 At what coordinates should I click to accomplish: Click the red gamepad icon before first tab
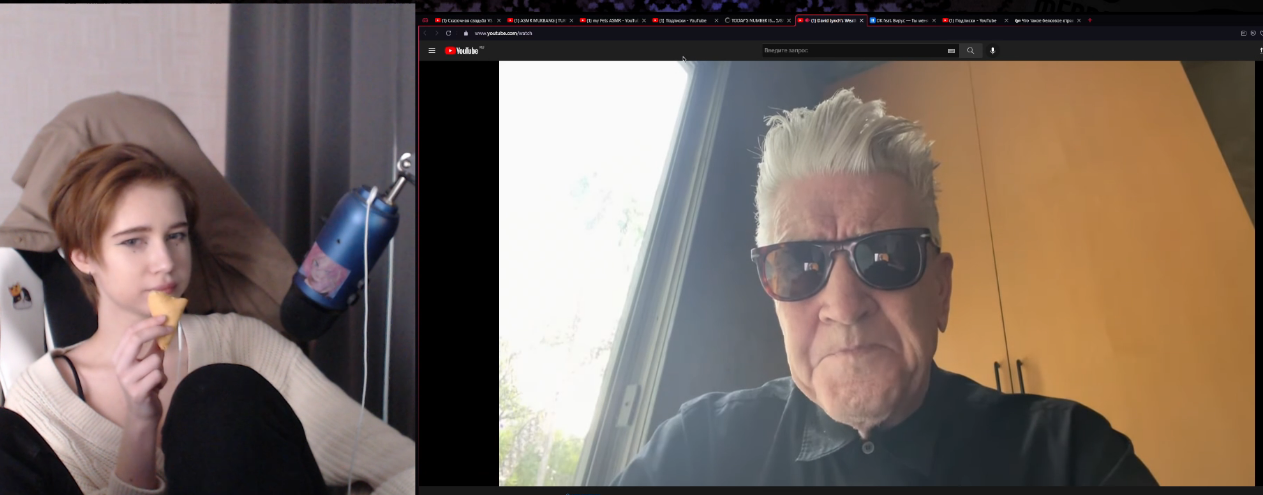click(x=425, y=20)
